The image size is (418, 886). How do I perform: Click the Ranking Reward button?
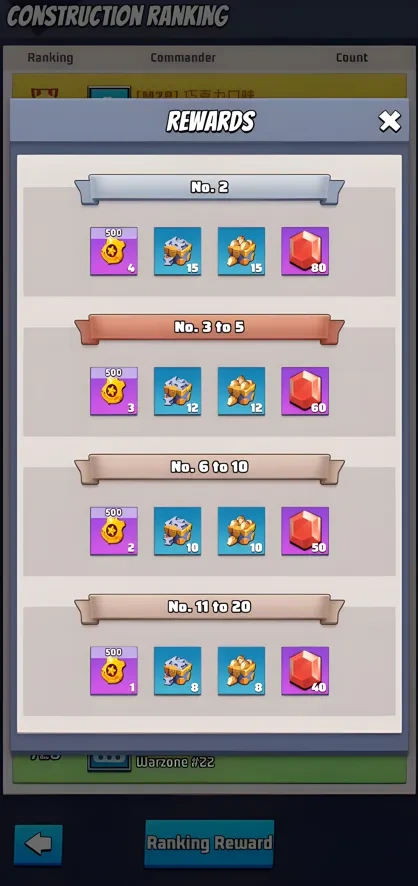click(209, 843)
